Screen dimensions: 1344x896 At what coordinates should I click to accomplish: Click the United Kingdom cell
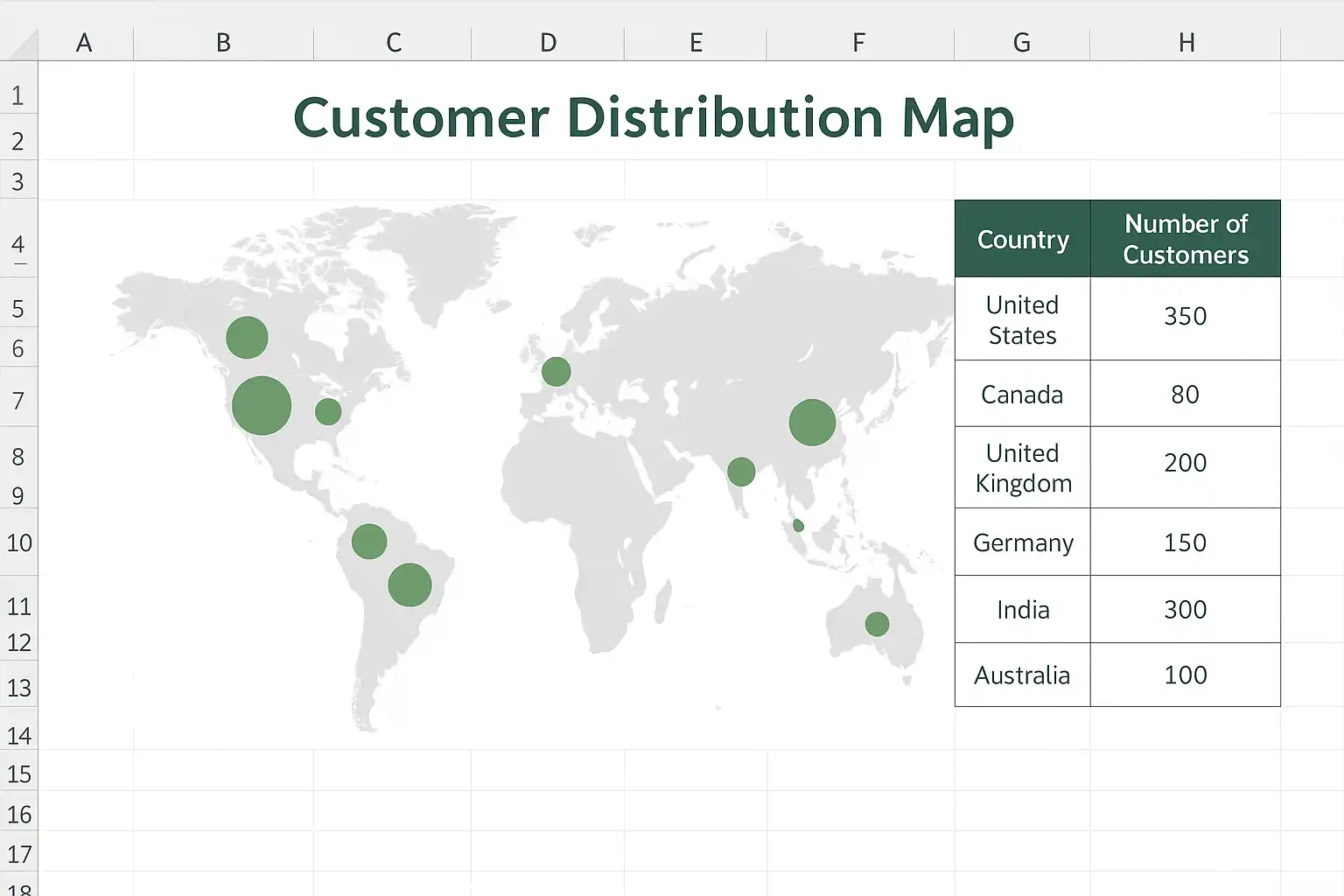1022,468
